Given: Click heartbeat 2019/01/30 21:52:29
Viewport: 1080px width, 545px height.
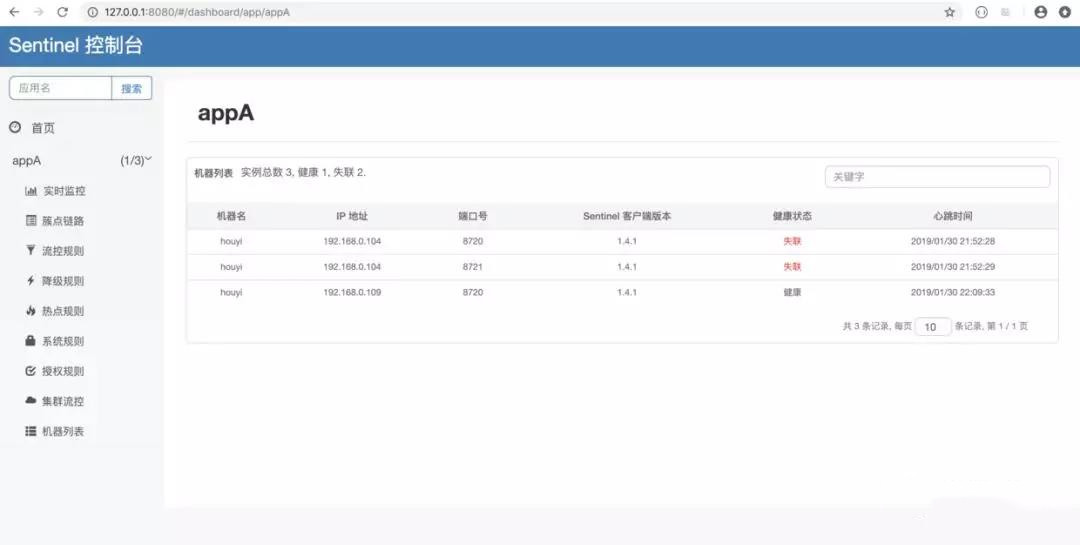Looking at the screenshot, I should [x=953, y=267].
